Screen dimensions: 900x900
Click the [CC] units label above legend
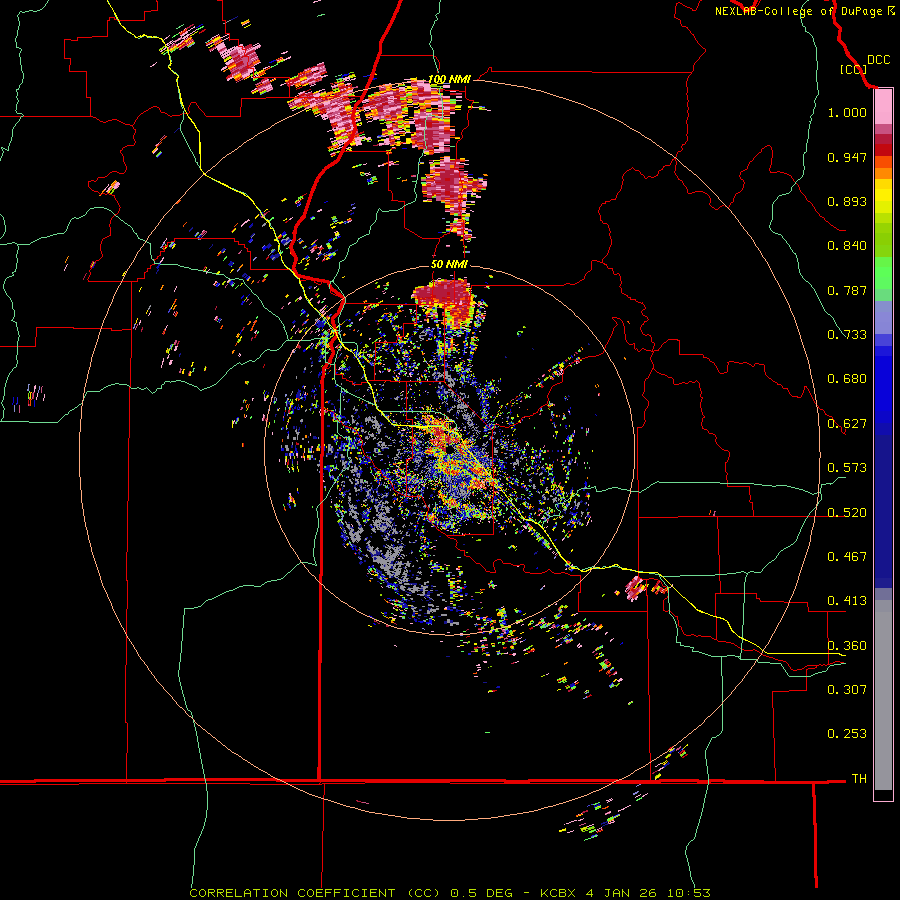coord(853,69)
